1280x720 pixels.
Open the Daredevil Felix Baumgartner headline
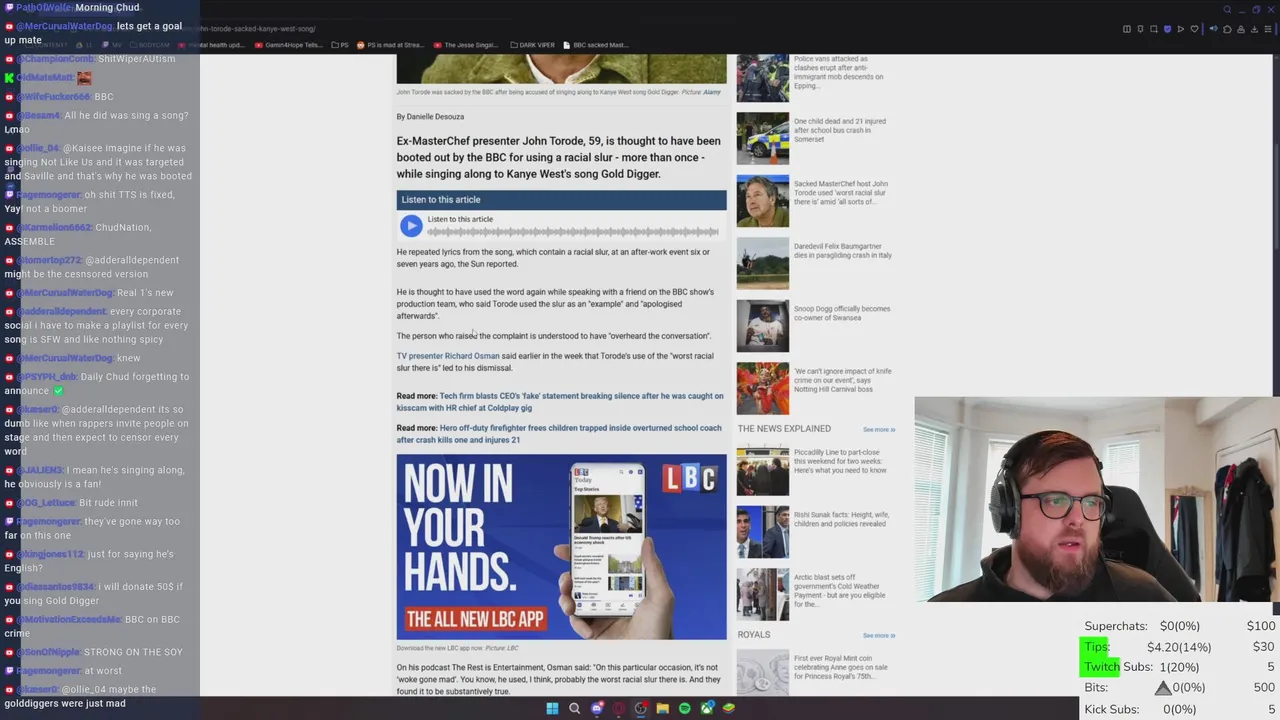coord(843,250)
